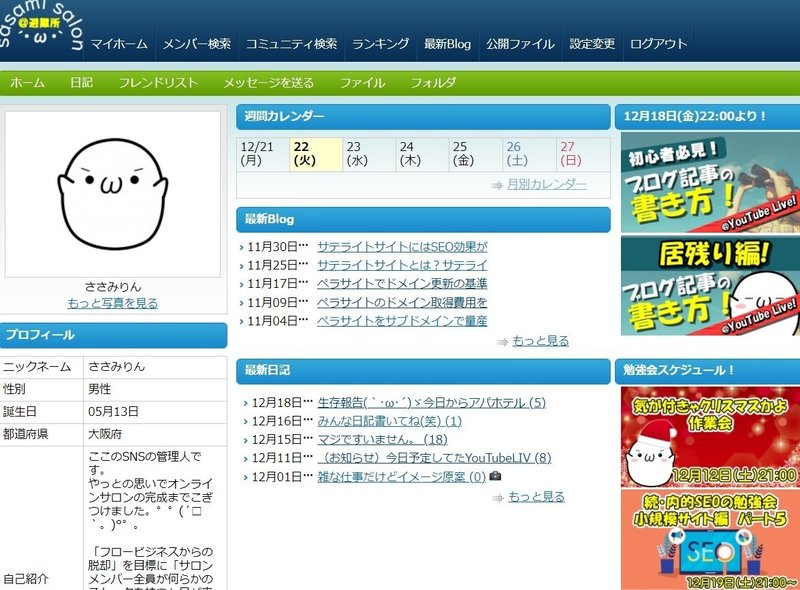Select the ホーム tab in green bar

pyautogui.click(x=27, y=83)
